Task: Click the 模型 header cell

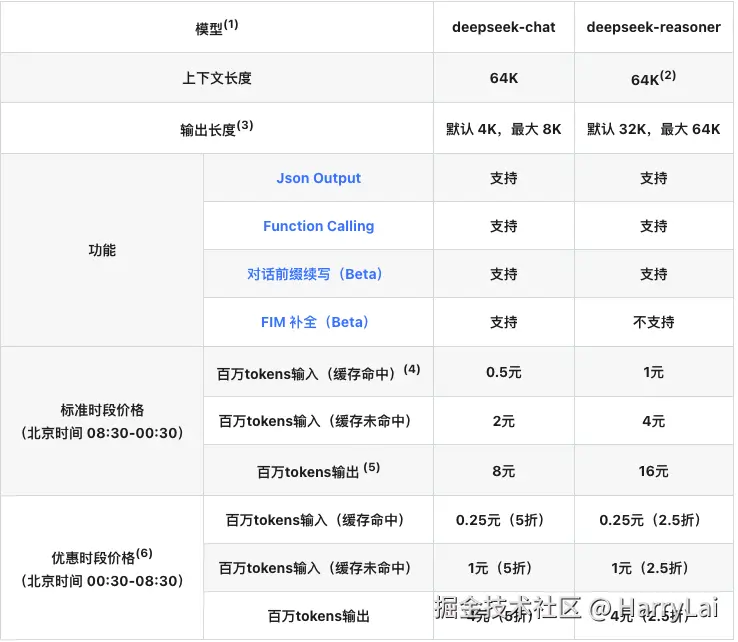Action: point(217,27)
